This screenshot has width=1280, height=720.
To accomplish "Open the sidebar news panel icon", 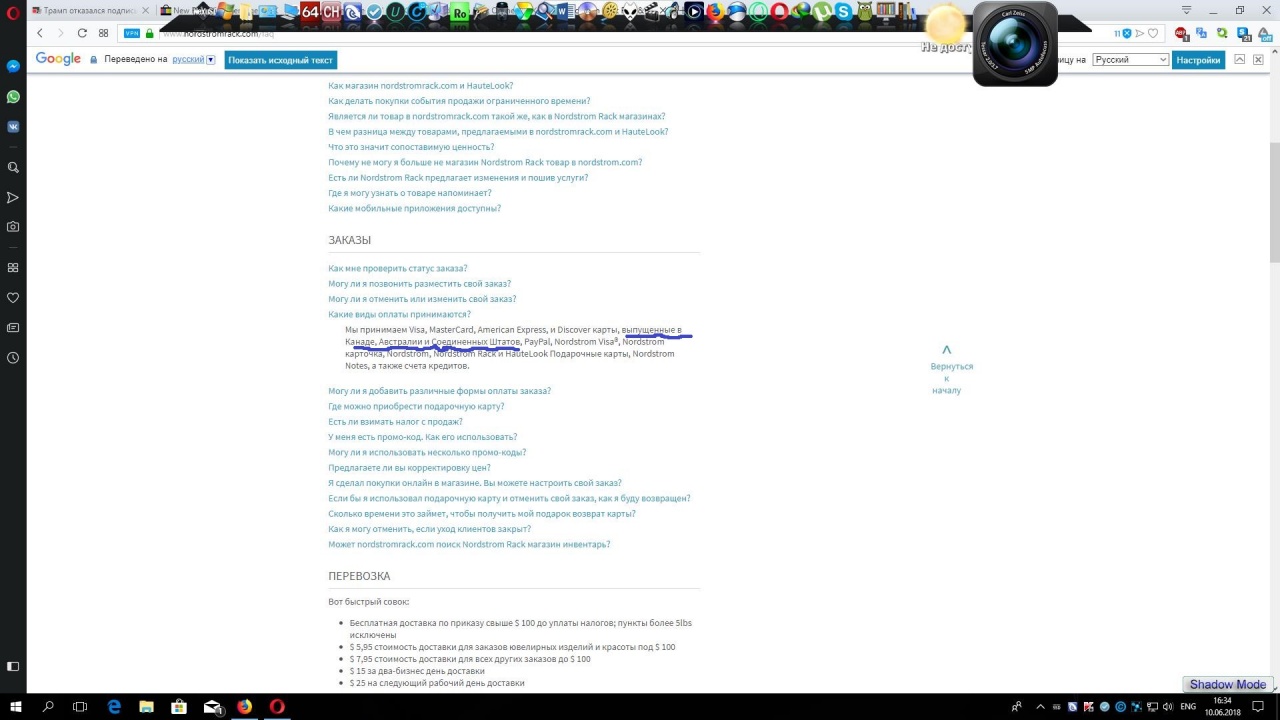I will [13, 328].
